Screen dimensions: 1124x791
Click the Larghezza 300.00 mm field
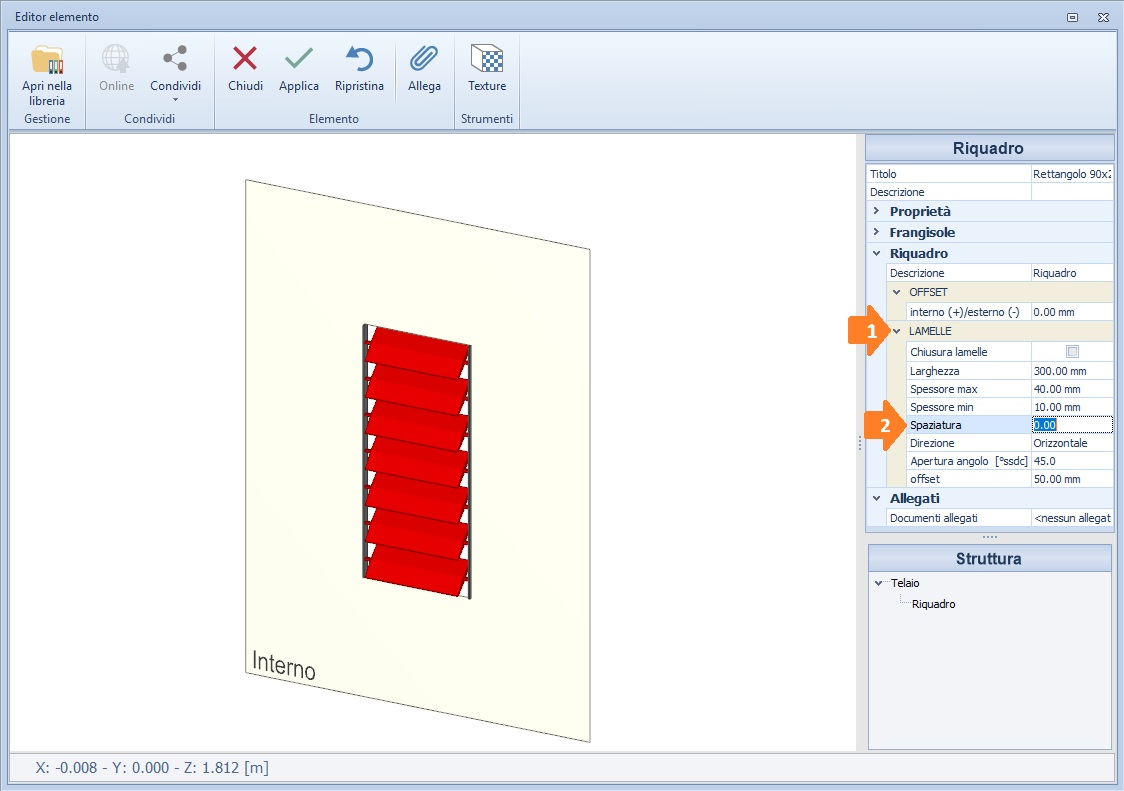coord(1071,371)
